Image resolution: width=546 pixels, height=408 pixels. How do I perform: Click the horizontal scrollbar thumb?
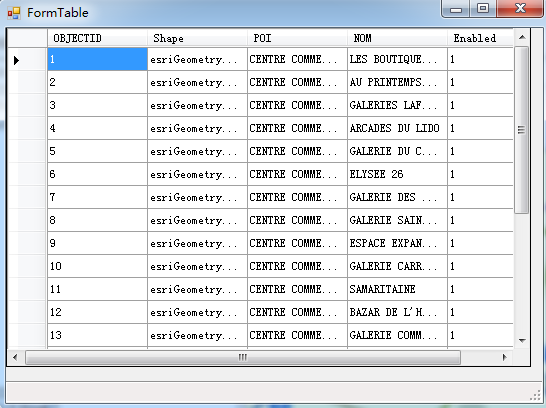point(243,358)
